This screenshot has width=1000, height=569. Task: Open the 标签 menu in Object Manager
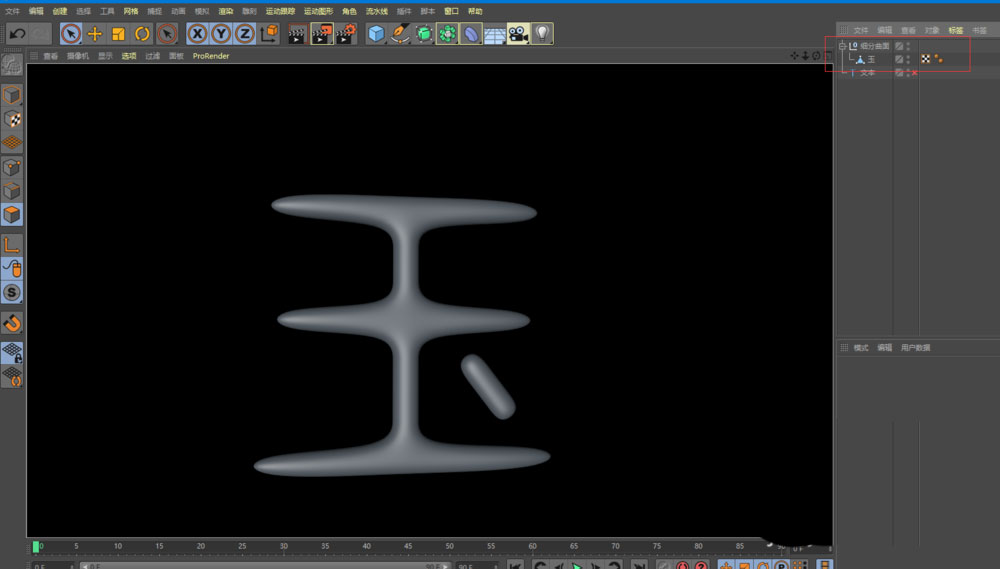point(956,30)
